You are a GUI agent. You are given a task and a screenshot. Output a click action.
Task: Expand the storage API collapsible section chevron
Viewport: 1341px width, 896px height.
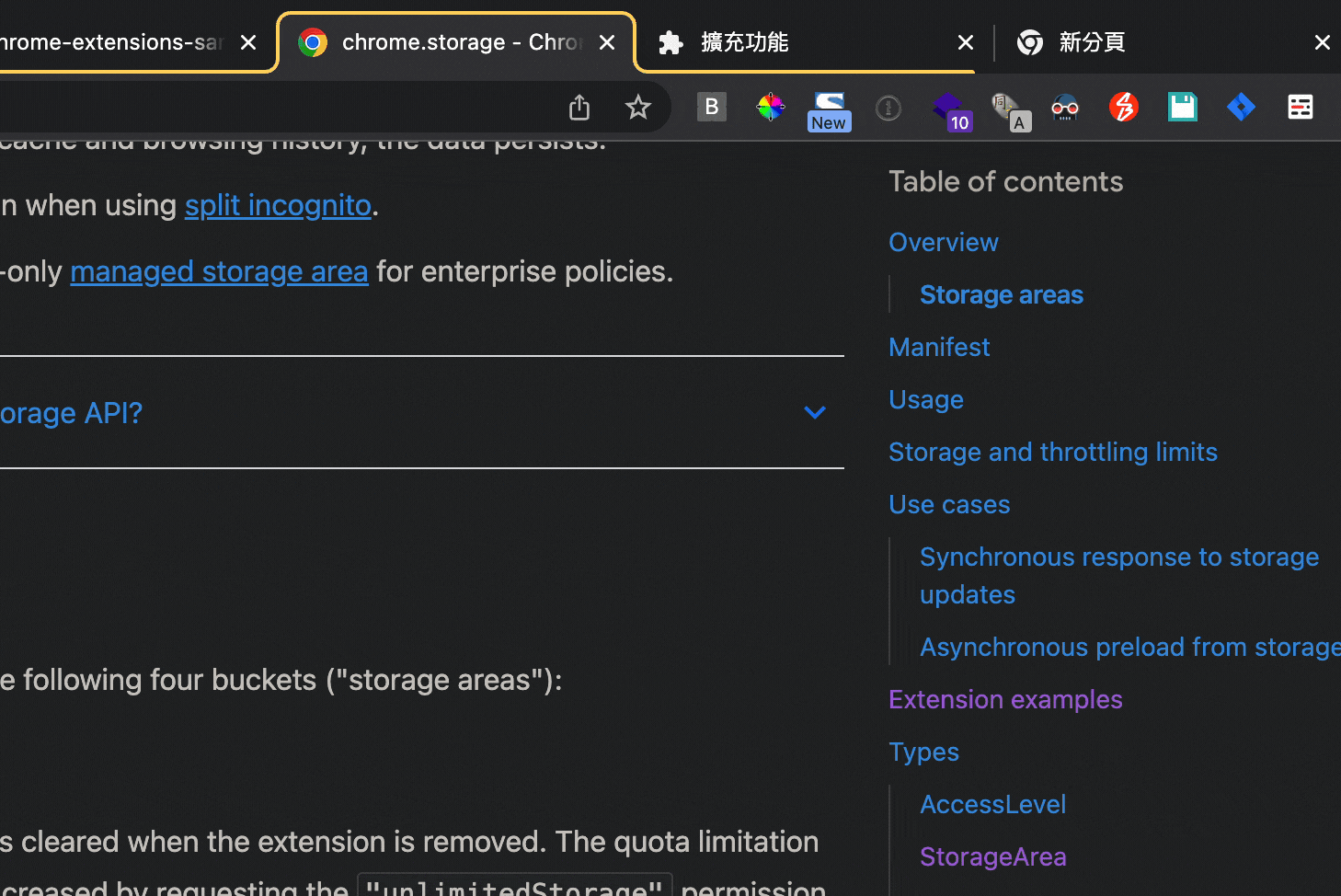point(815,412)
